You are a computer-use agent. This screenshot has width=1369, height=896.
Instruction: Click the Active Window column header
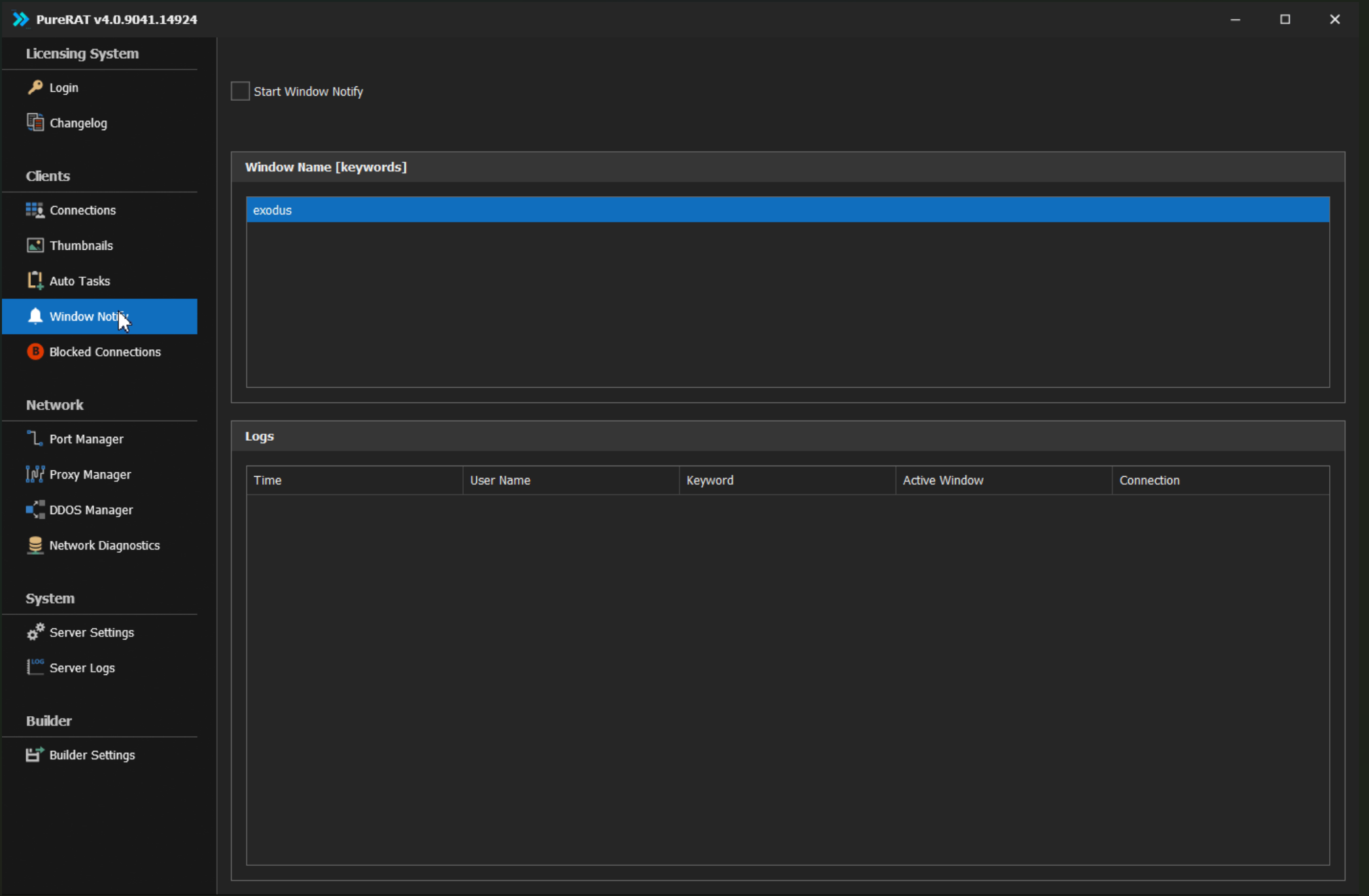pyautogui.click(x=1004, y=479)
